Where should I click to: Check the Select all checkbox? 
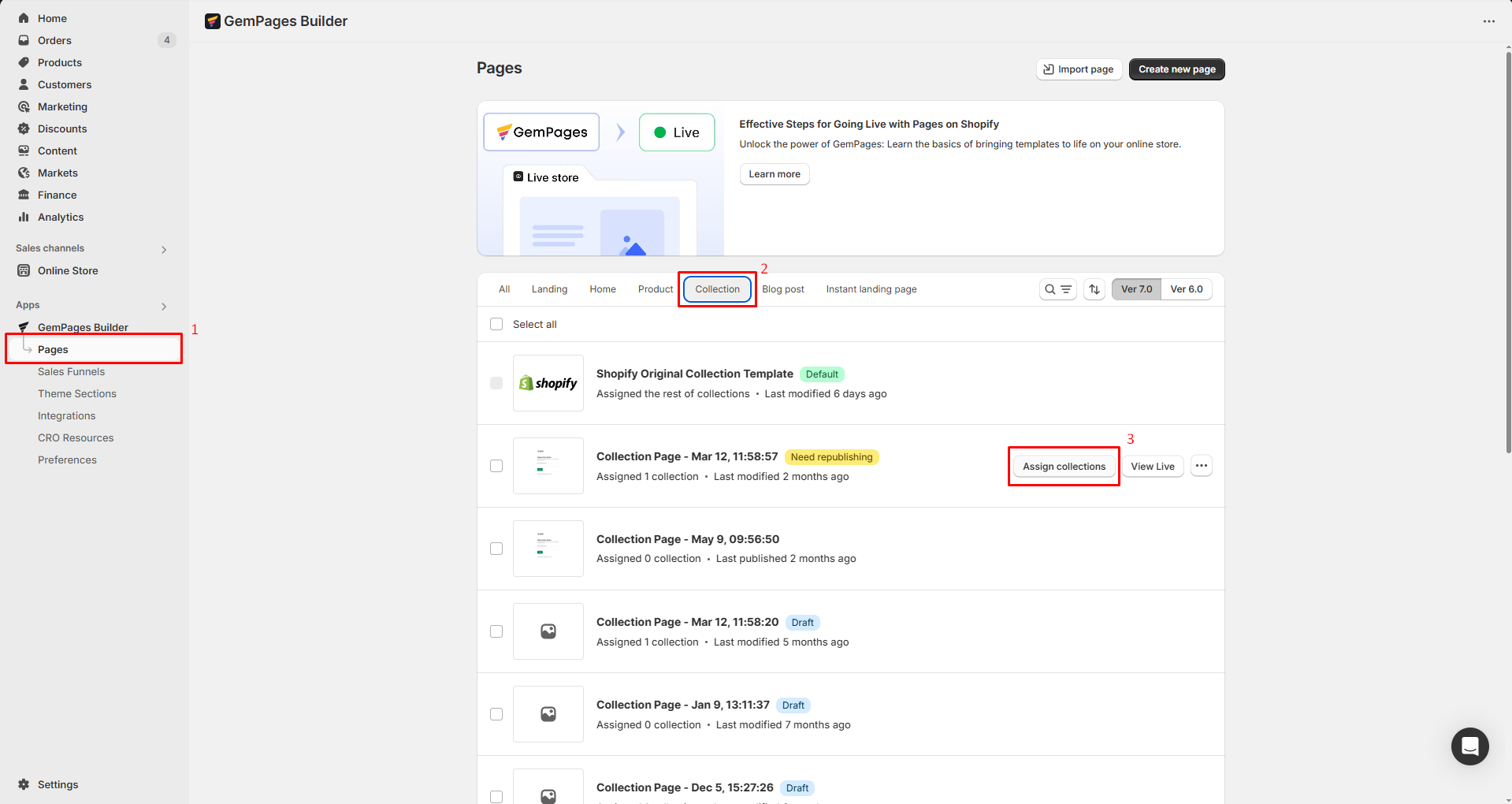pyautogui.click(x=496, y=324)
